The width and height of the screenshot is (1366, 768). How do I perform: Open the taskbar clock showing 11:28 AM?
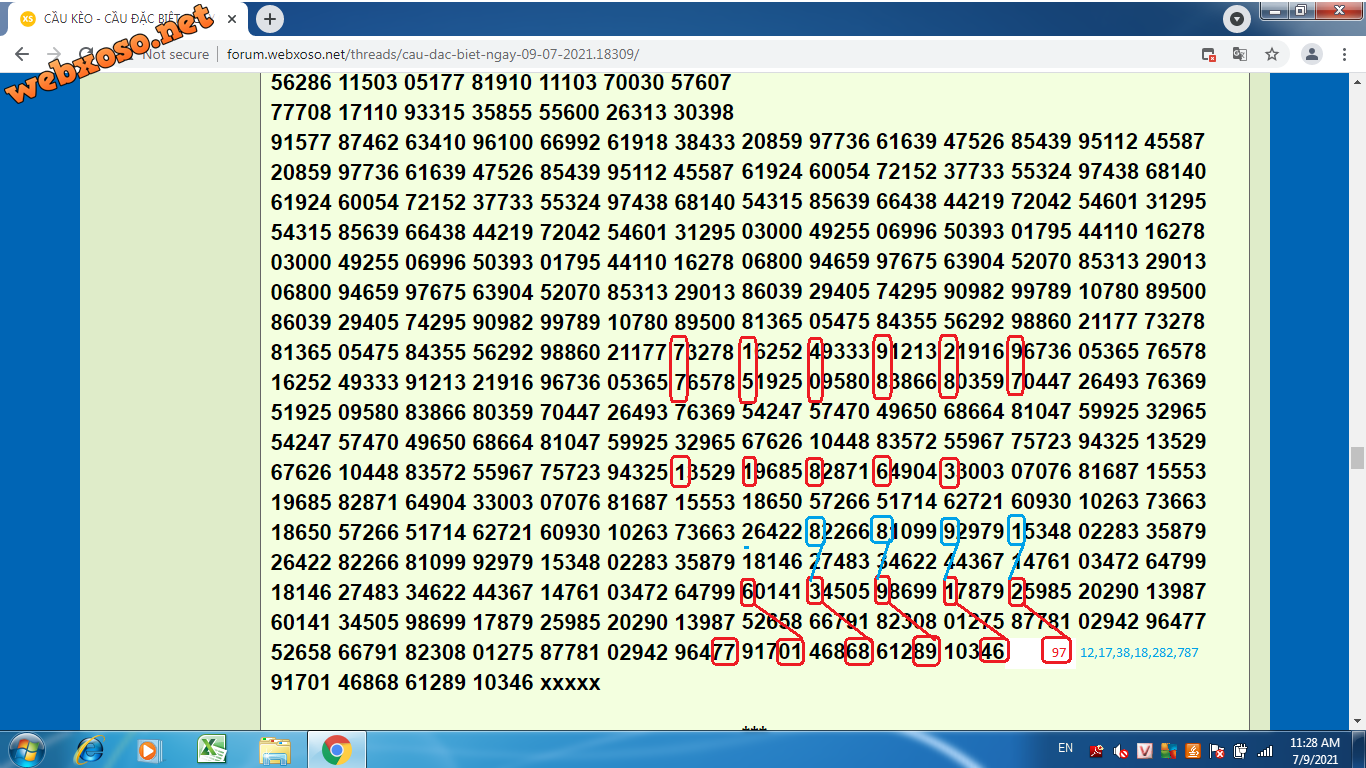coord(1315,750)
